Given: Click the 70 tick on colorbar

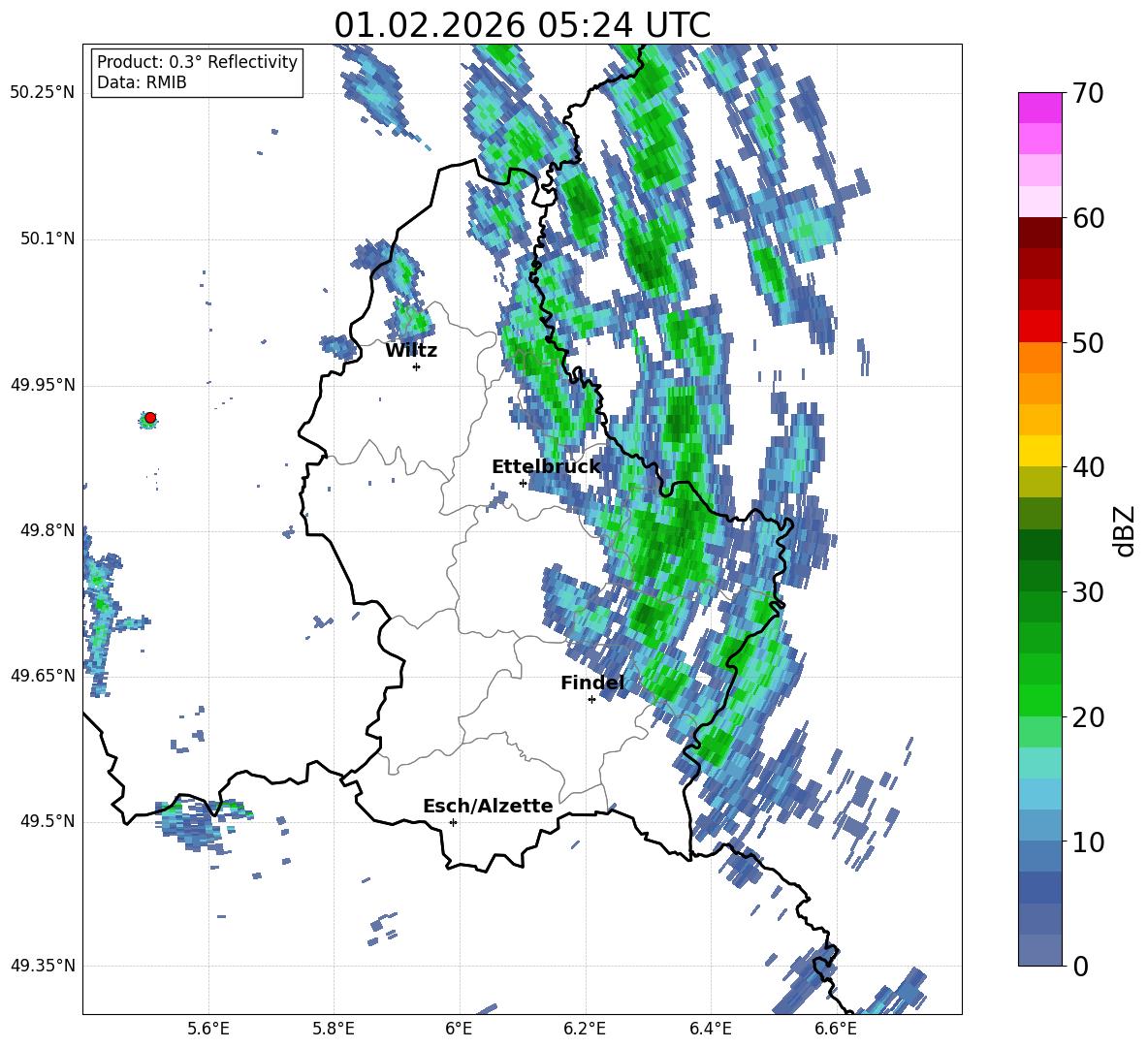Looking at the screenshot, I should click(1089, 93).
